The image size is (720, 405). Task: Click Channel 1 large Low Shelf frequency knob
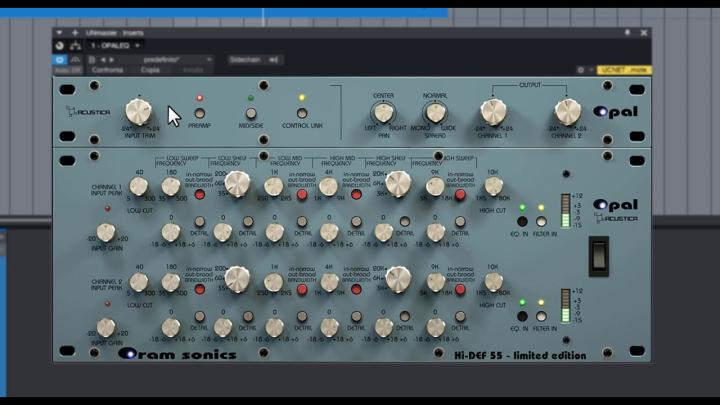pos(237,184)
